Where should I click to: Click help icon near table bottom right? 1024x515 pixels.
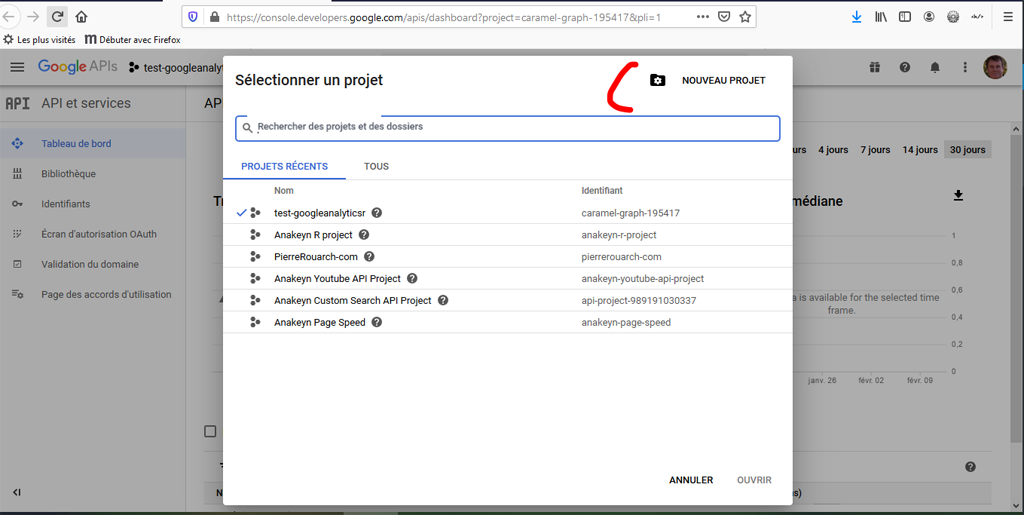970,467
